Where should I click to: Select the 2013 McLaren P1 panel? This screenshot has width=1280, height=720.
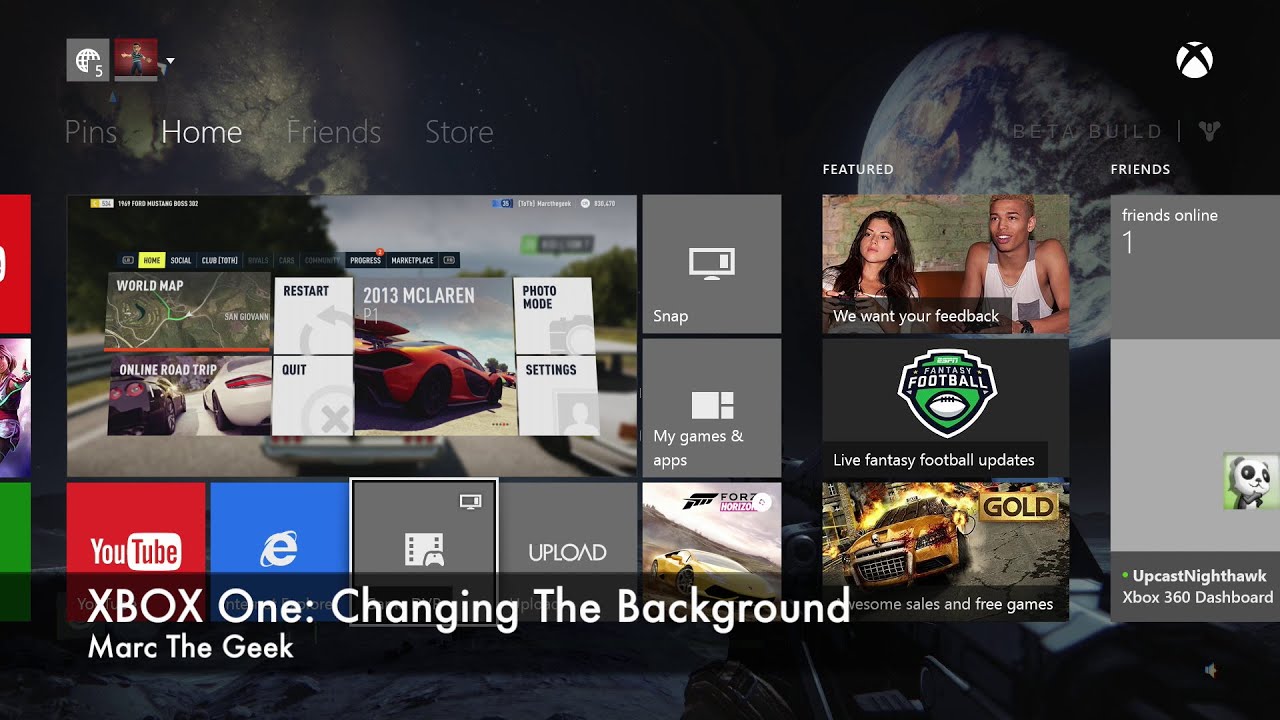tap(434, 357)
